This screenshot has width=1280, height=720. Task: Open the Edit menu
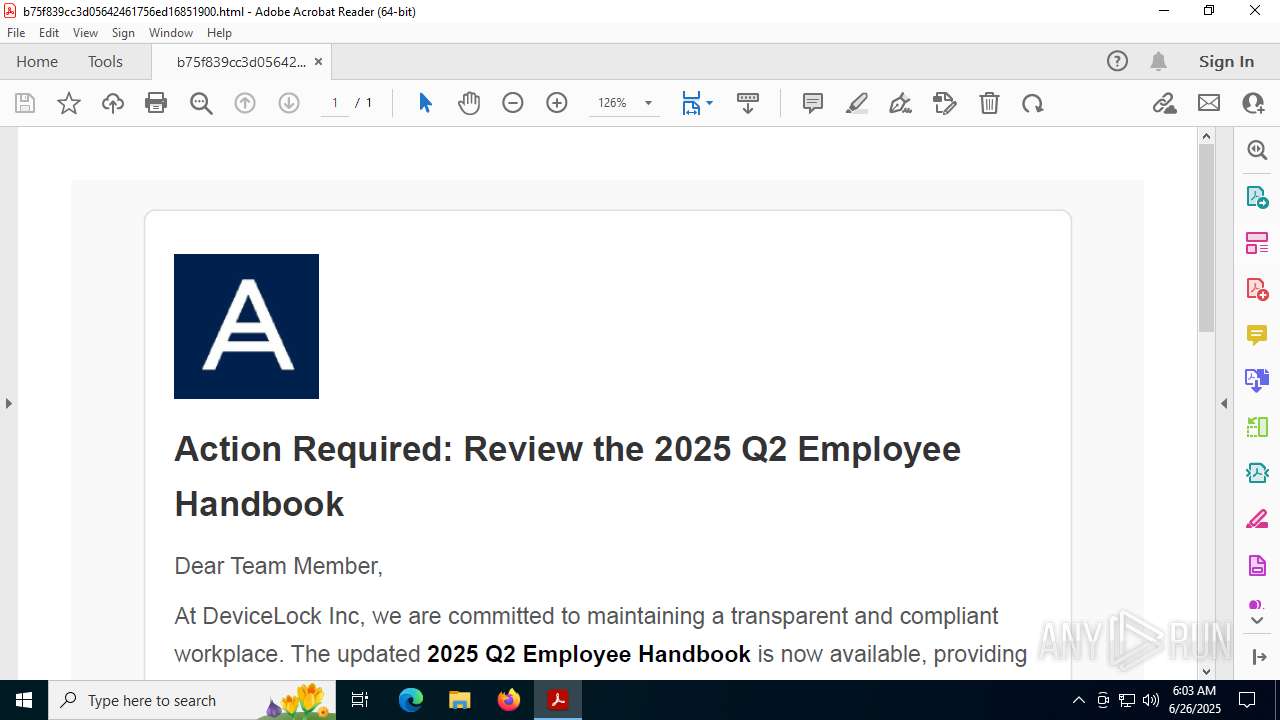(x=49, y=32)
